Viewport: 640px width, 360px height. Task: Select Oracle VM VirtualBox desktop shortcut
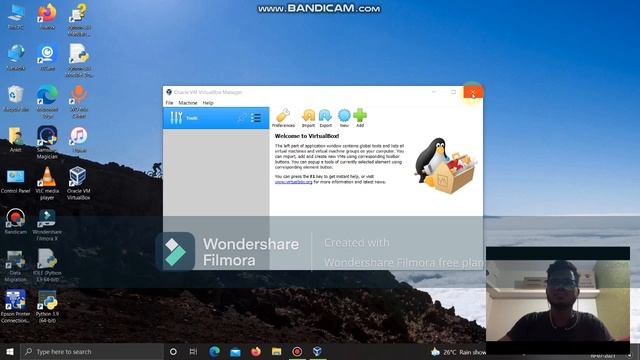click(x=78, y=183)
